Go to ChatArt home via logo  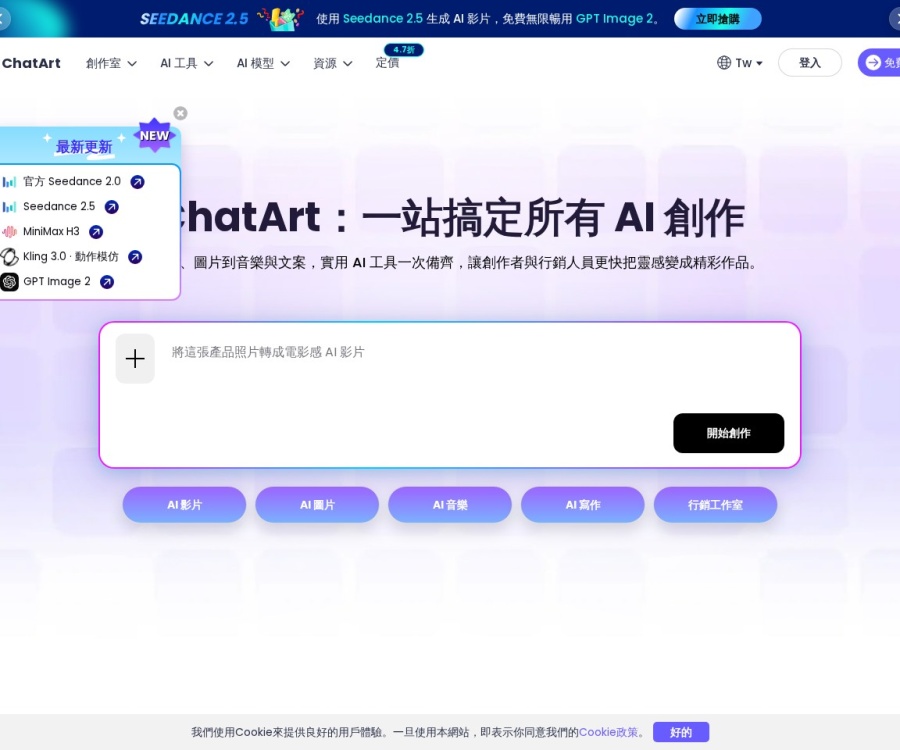coord(31,63)
